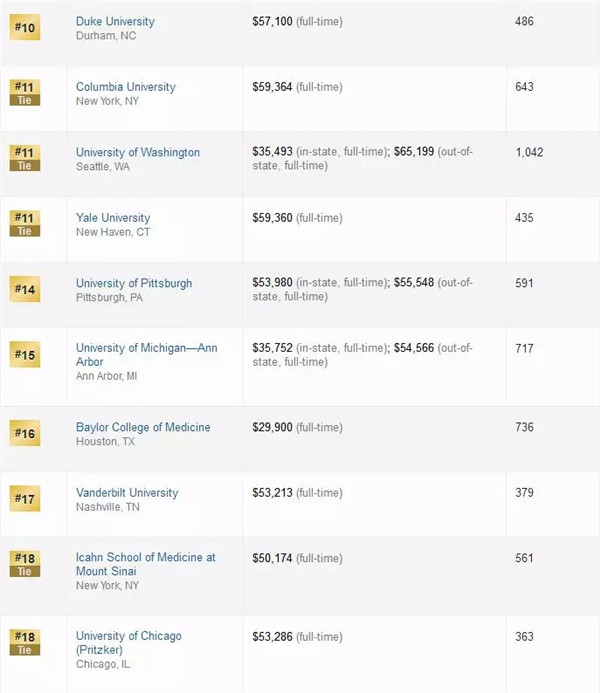Click University of Washington's #11 Tie badge

tap(25, 158)
